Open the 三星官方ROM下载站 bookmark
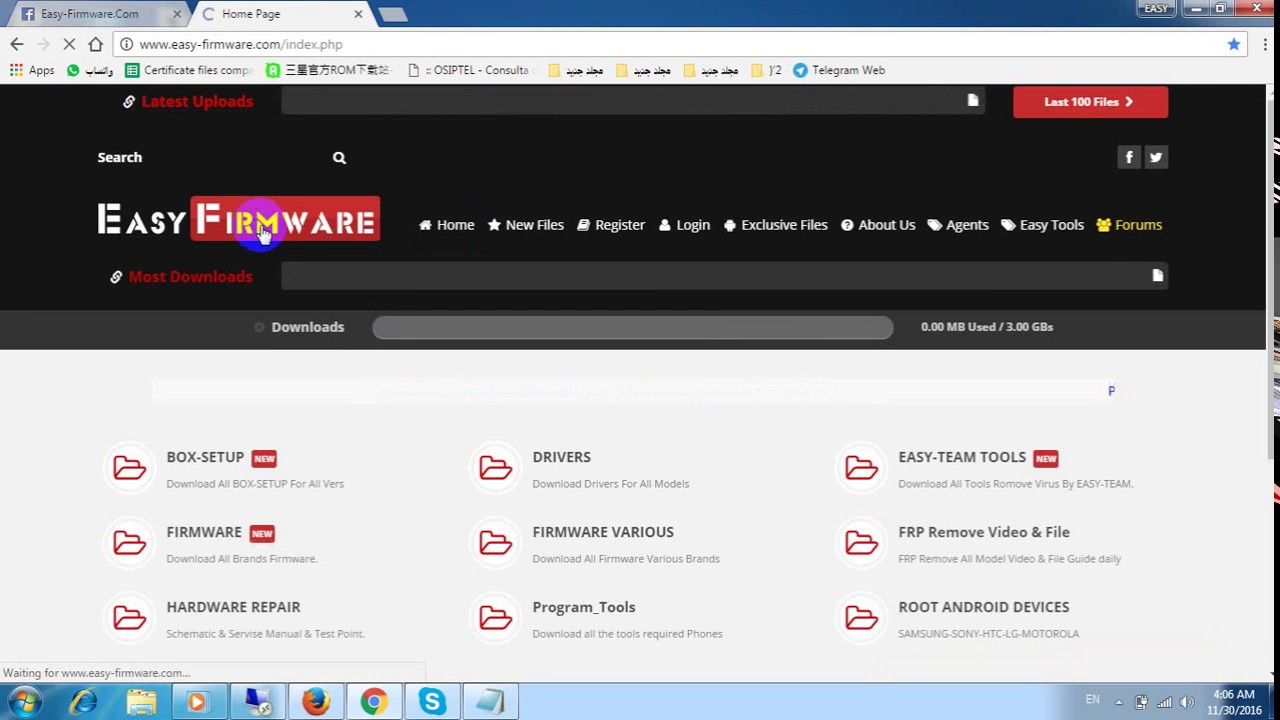Screen dimensions: 1280x720 [329, 70]
